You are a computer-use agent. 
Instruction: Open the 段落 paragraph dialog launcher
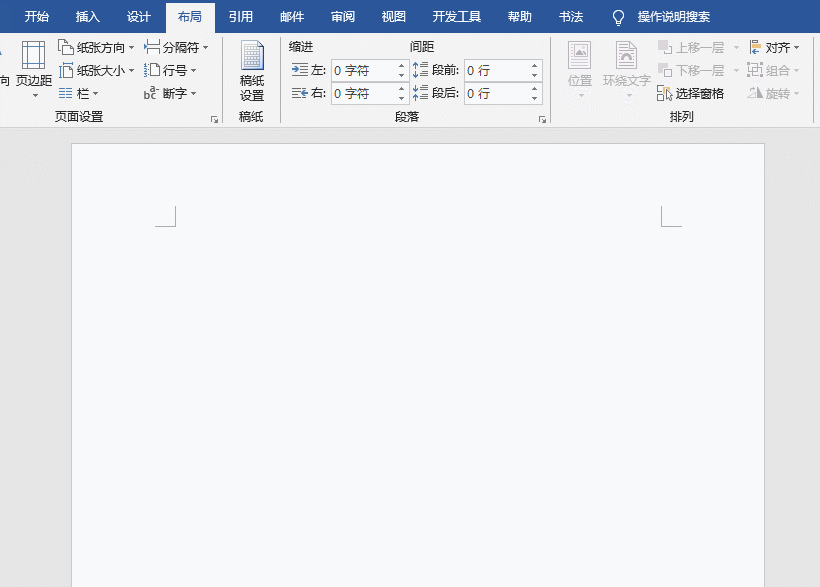click(542, 120)
